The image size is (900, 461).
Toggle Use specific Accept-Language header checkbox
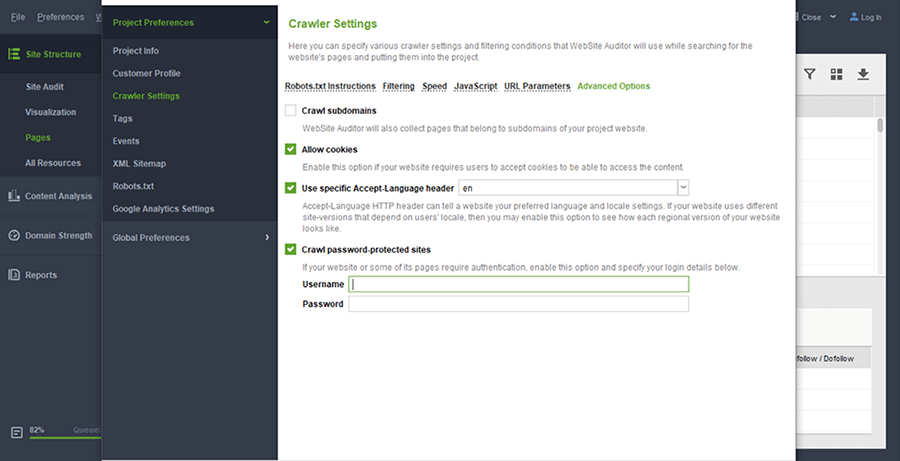pyautogui.click(x=290, y=188)
